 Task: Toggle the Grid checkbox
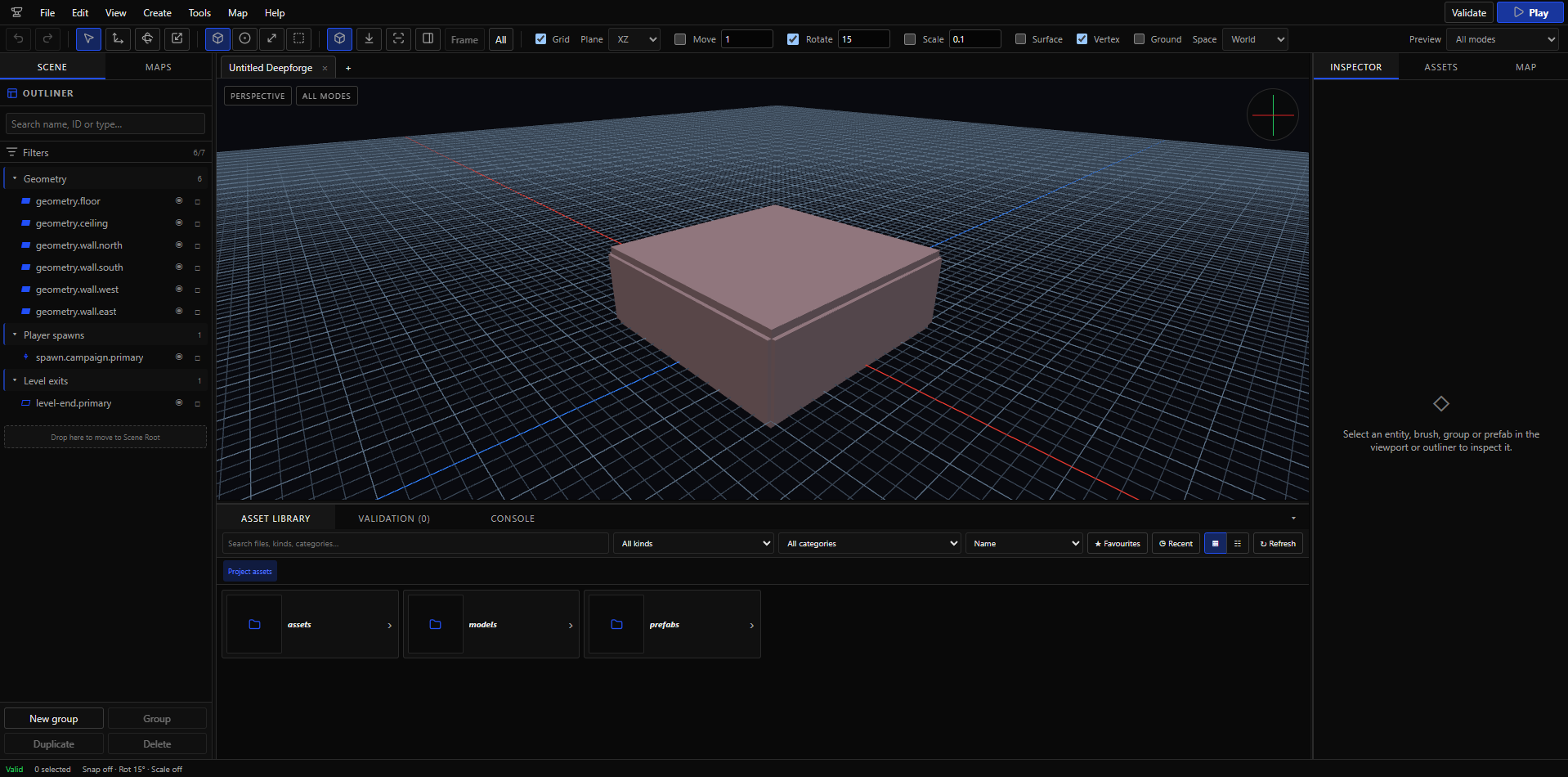540,39
